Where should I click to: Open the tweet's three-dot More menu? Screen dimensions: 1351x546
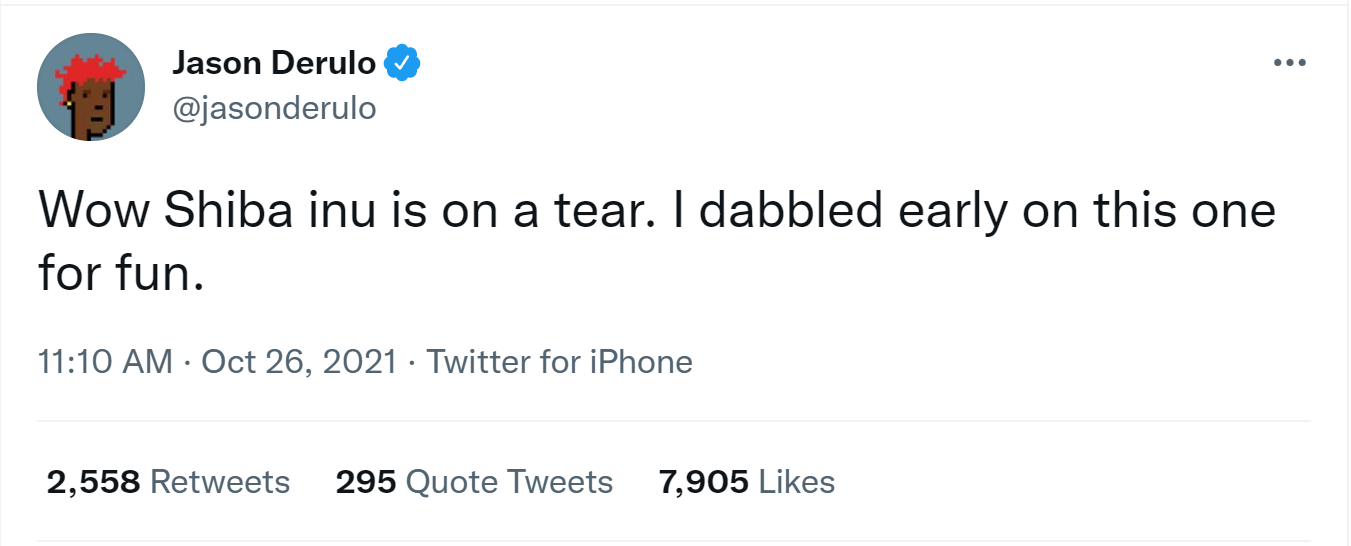click(1289, 64)
